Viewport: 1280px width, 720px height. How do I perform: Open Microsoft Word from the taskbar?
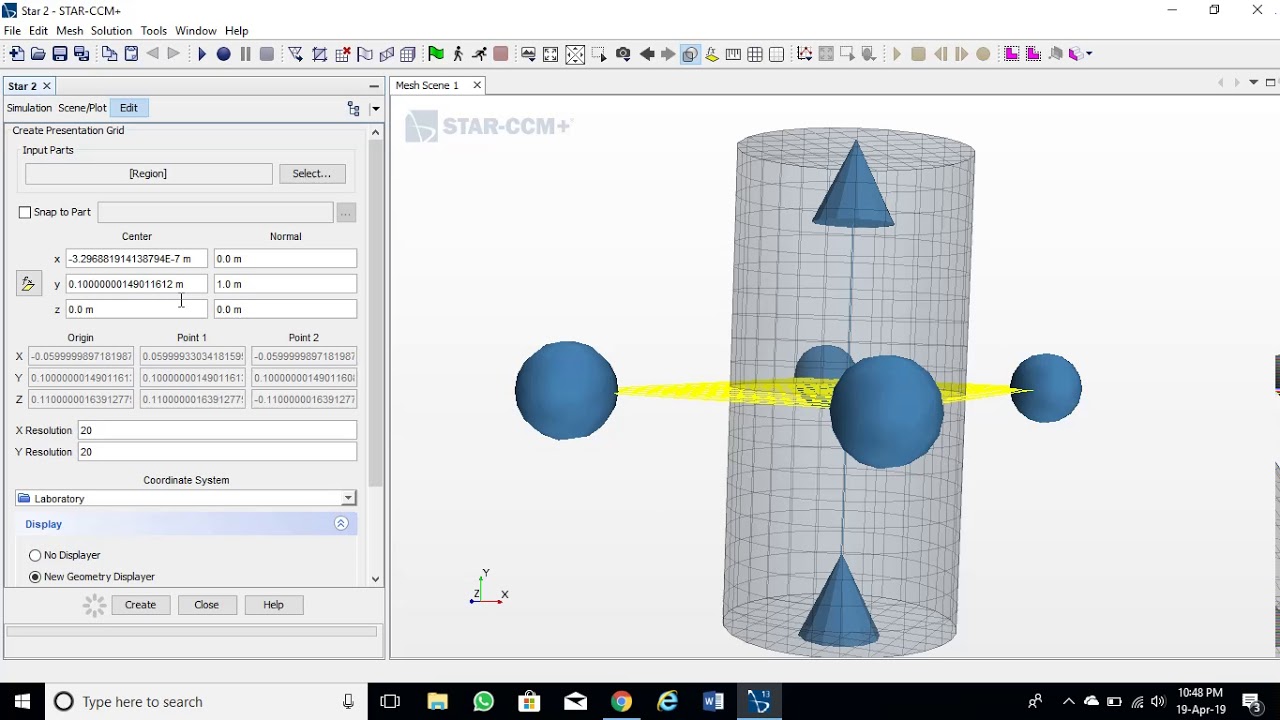(713, 702)
